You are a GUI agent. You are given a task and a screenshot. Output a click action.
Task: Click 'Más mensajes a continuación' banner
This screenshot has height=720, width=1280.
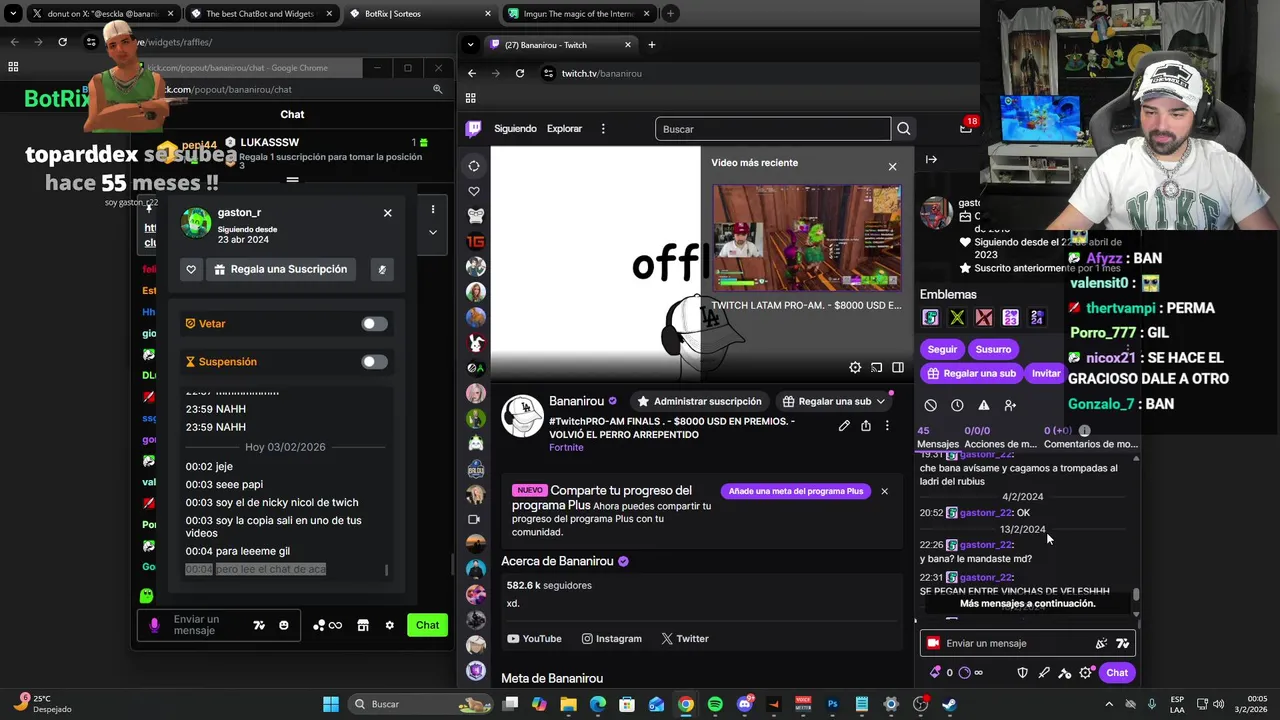tap(1028, 604)
